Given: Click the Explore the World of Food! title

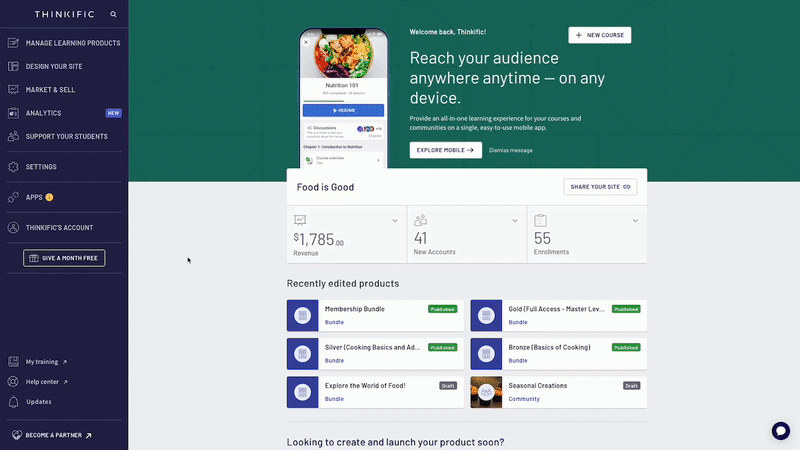Looking at the screenshot, I should click(x=365, y=386).
